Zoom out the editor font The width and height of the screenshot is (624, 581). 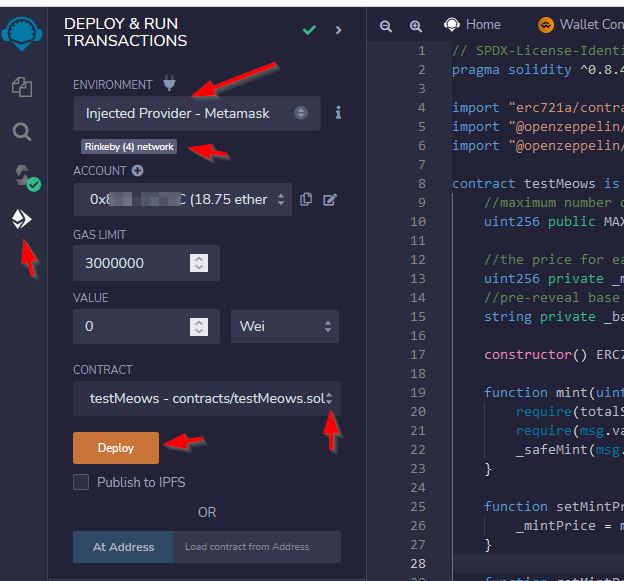386,26
